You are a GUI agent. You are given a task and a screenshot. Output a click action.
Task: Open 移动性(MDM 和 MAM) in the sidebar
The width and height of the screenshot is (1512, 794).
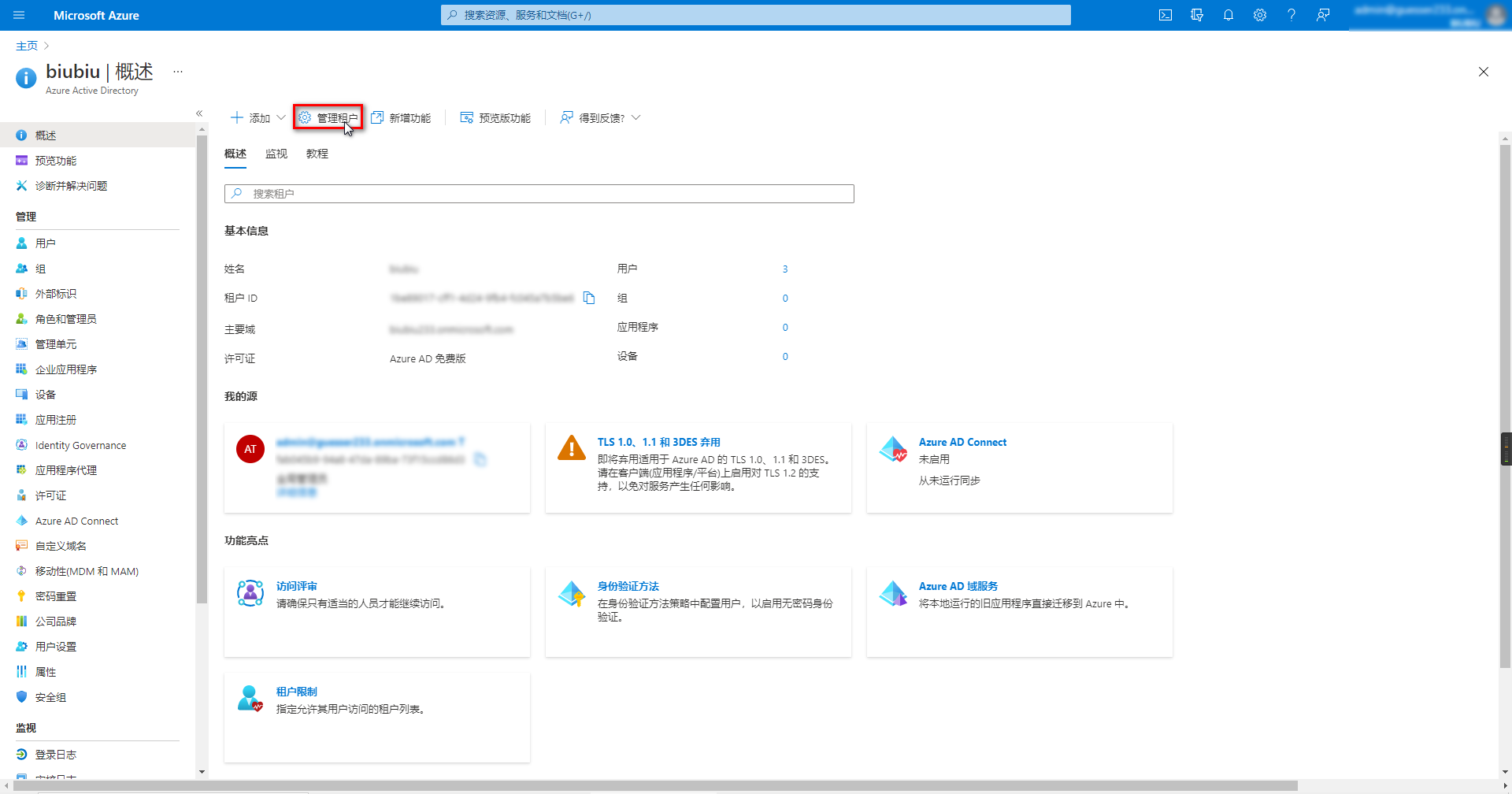coord(98,571)
